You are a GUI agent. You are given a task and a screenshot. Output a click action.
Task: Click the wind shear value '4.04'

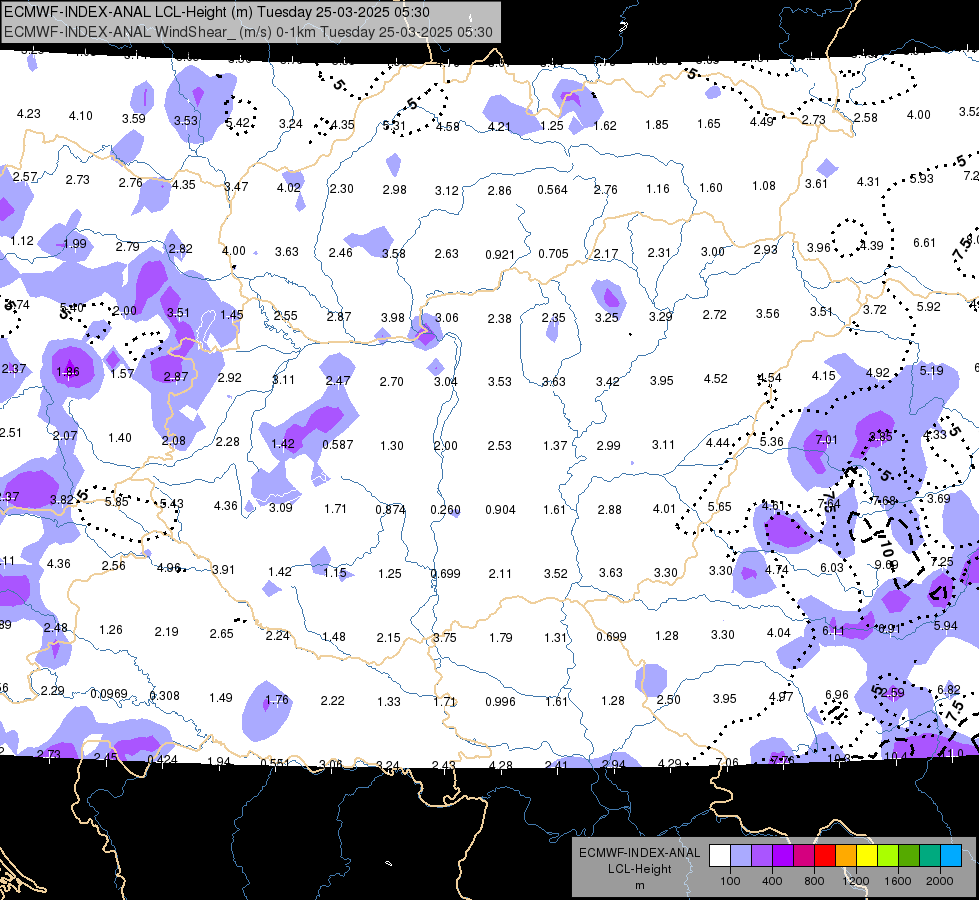pyautogui.click(x=779, y=633)
